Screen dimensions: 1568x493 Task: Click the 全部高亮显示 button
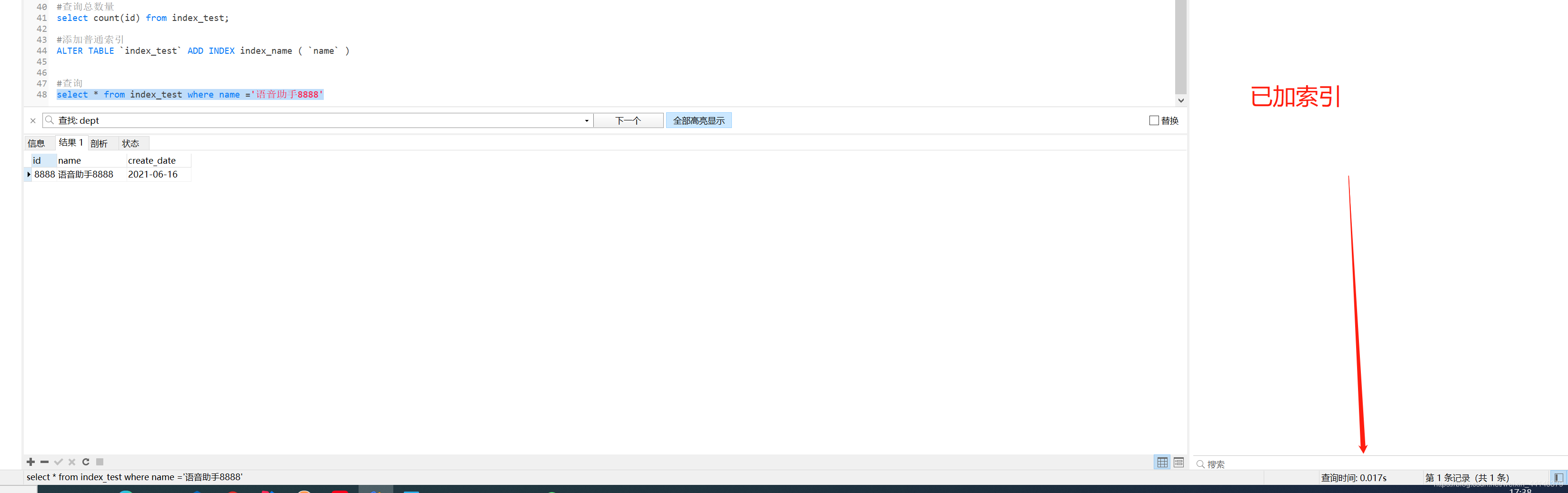tap(699, 120)
